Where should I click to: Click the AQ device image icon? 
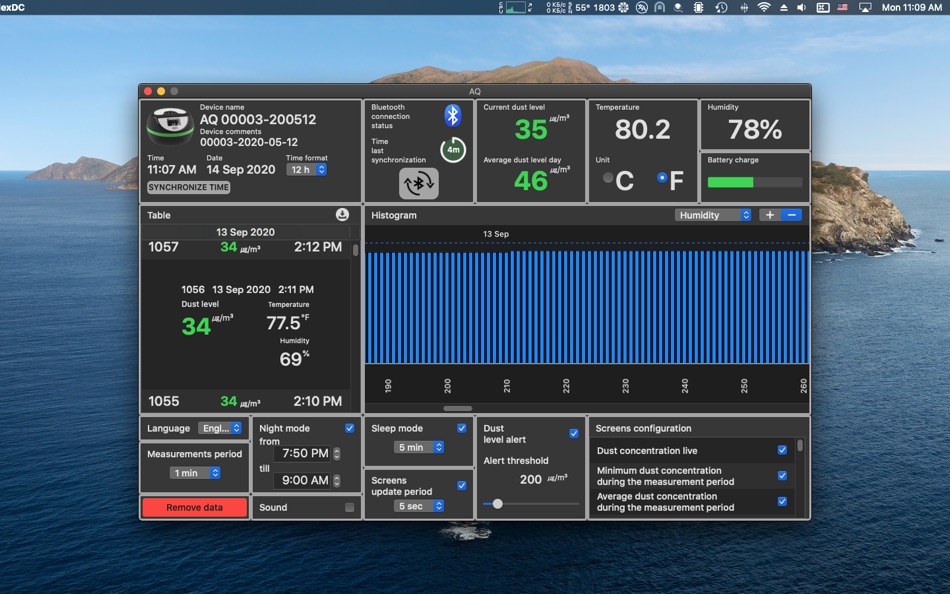(170, 127)
